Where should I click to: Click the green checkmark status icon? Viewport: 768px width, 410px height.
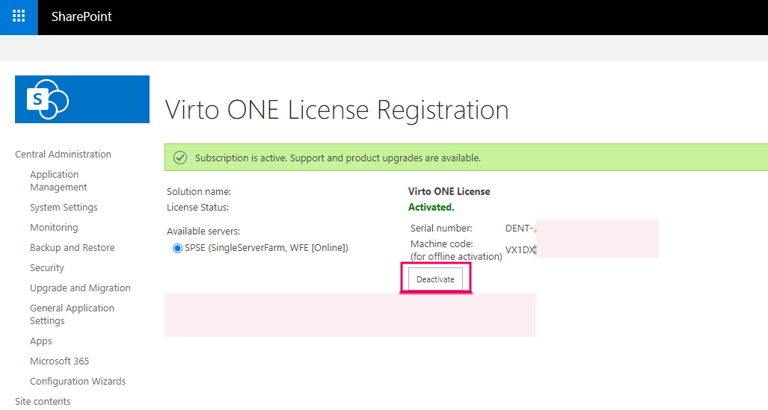pyautogui.click(x=180, y=158)
